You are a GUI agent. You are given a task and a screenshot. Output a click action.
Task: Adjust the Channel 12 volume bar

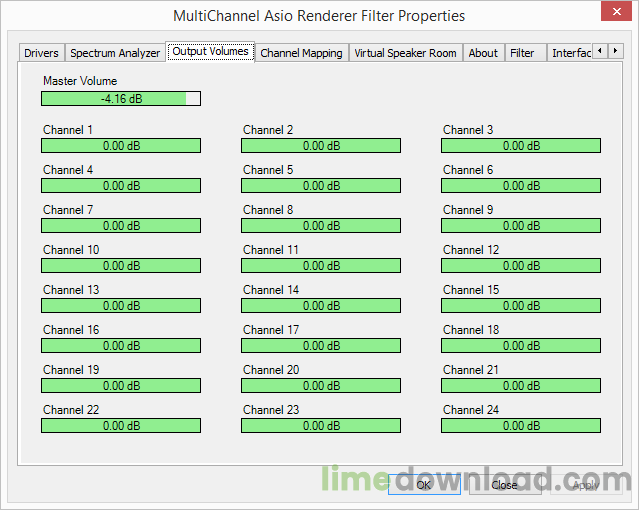[521, 265]
